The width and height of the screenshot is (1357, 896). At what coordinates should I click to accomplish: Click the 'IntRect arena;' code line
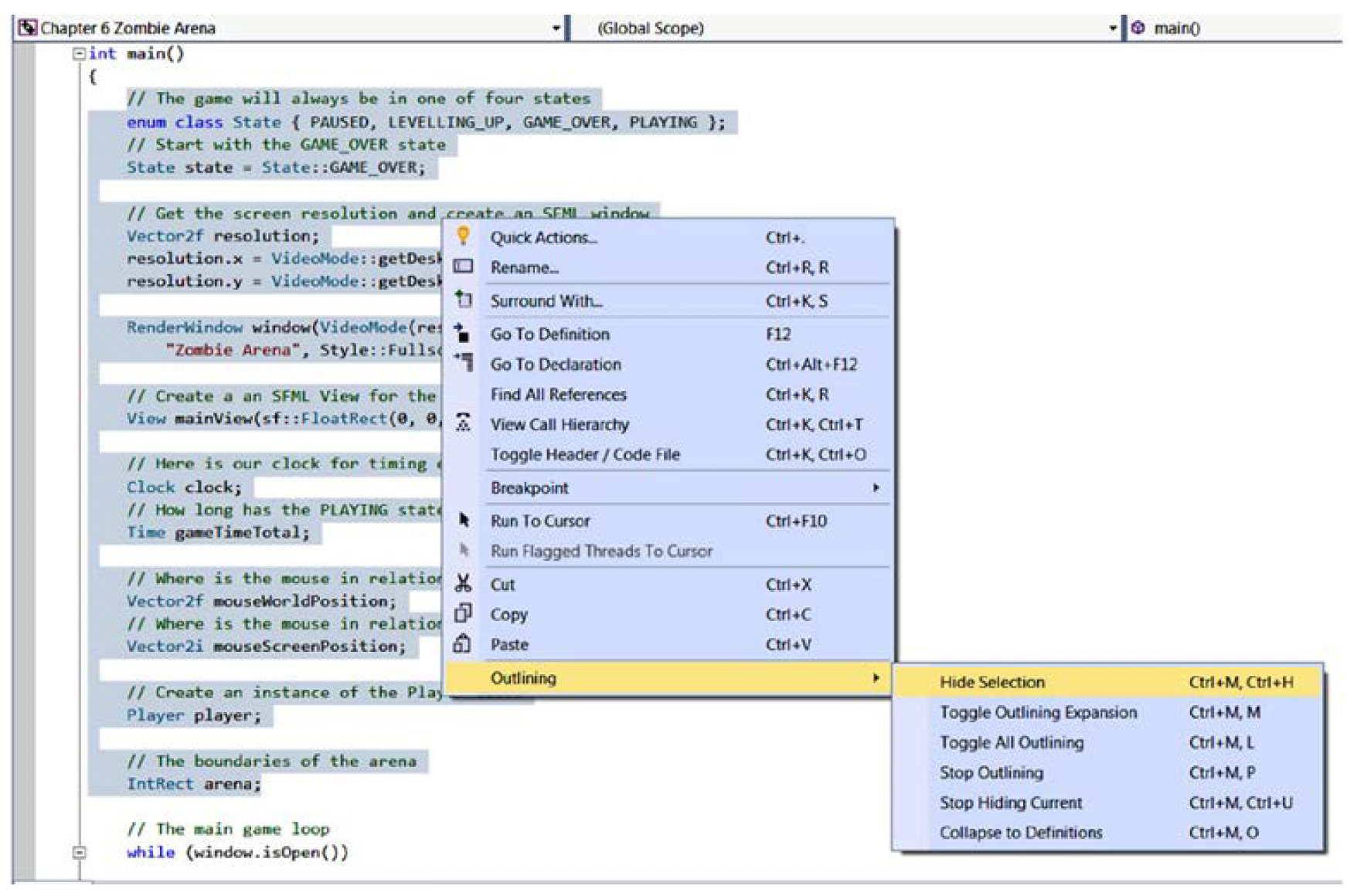194,784
